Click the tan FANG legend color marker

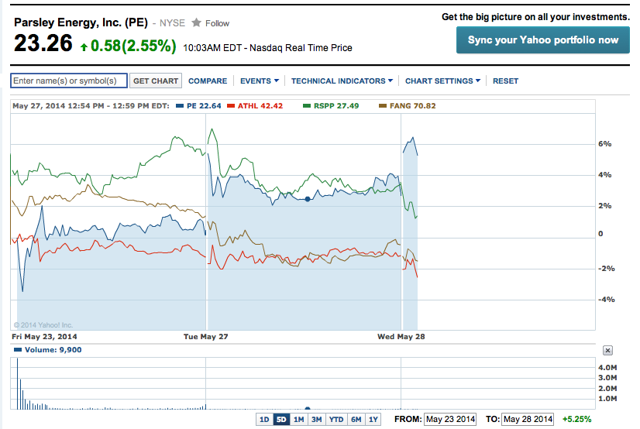(x=383, y=106)
